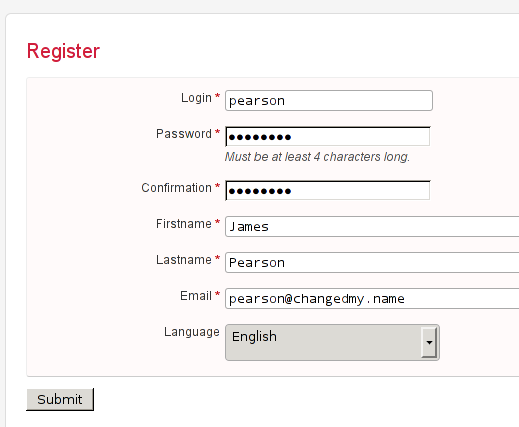The width and height of the screenshot is (519, 427).
Task: Click the red asterisk beside Email
Action: [217, 295]
